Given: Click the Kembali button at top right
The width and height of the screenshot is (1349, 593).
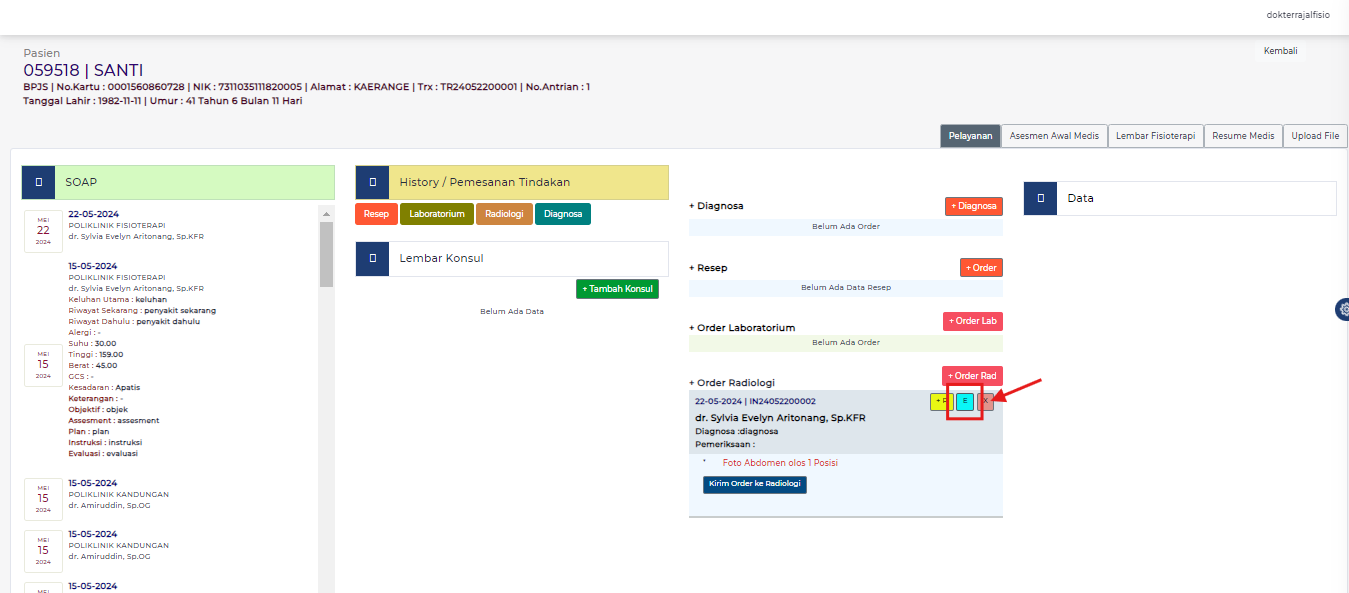Looking at the screenshot, I should [1280, 50].
